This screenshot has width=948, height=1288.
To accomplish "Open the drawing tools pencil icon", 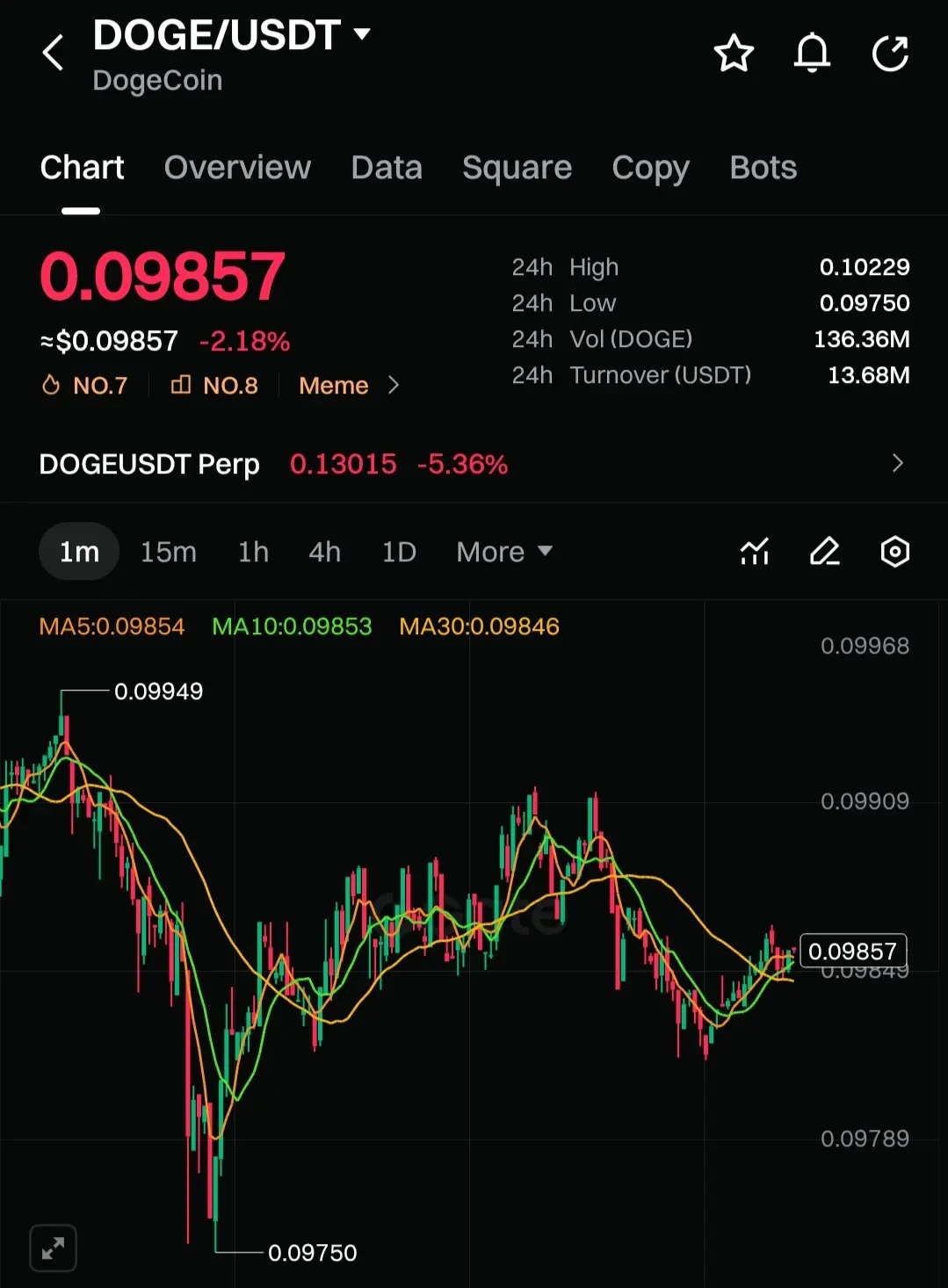I will 824,552.
